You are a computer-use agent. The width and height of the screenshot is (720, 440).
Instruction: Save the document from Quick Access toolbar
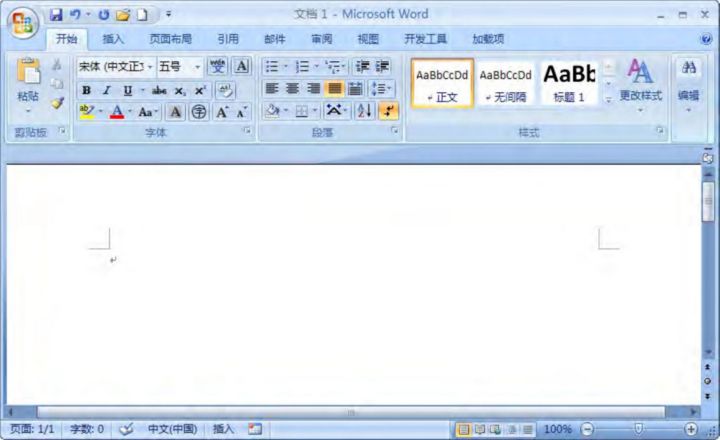tap(56, 15)
